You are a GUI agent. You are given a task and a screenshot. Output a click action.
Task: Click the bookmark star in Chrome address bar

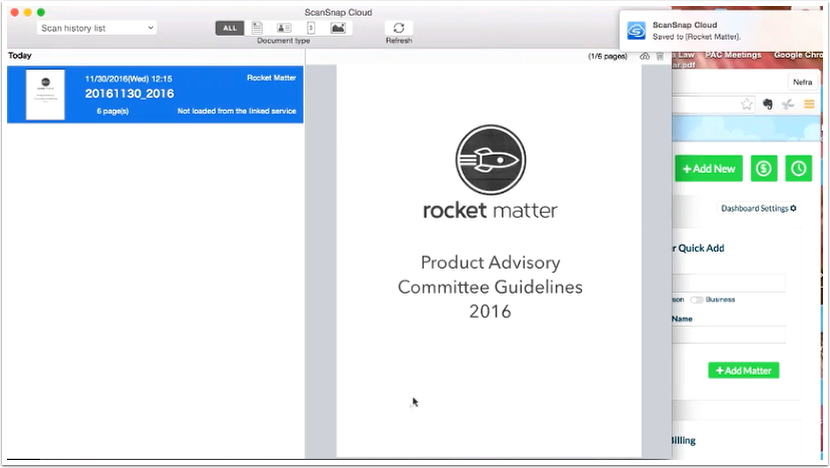click(747, 104)
